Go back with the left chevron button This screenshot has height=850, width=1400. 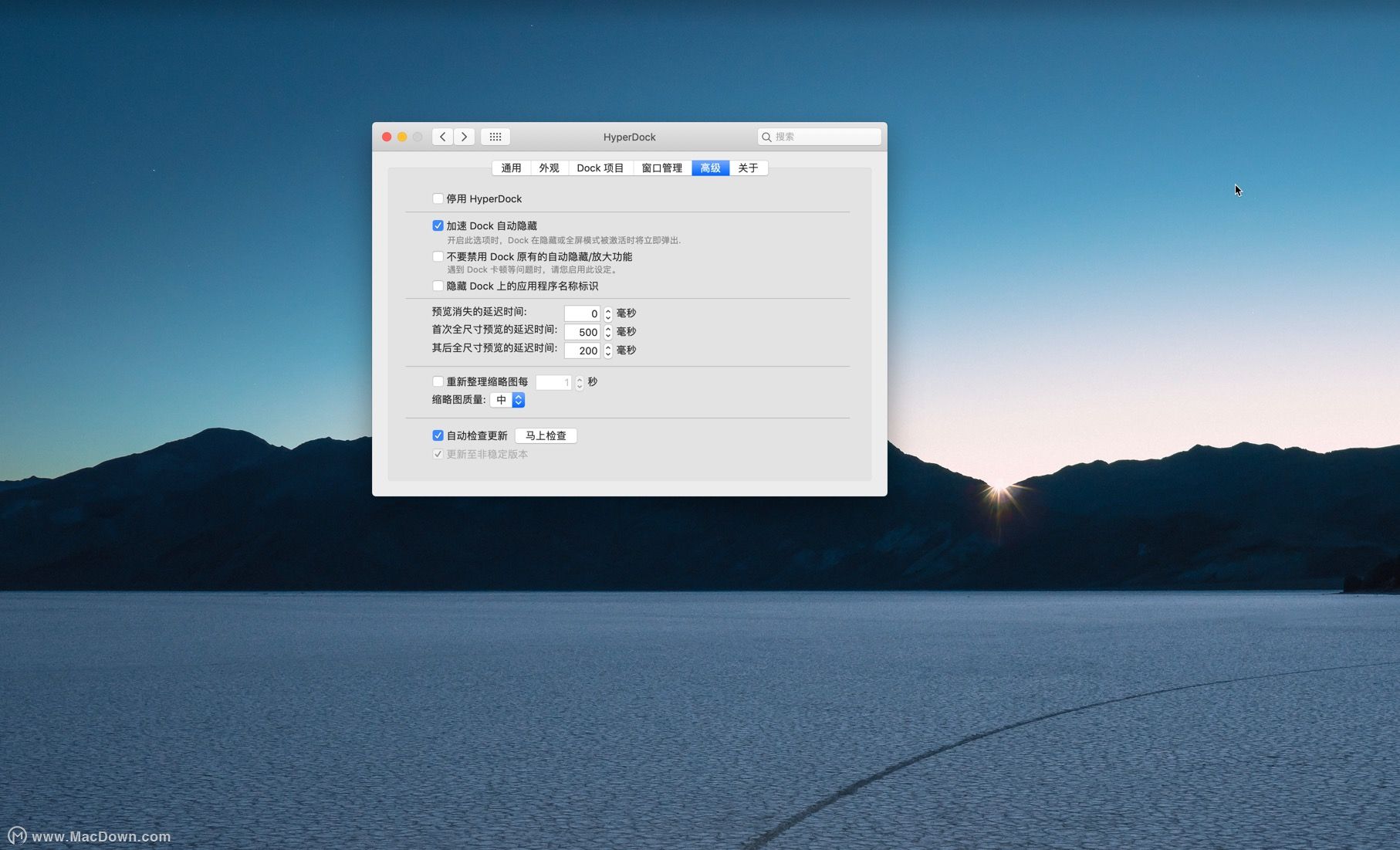coord(442,137)
